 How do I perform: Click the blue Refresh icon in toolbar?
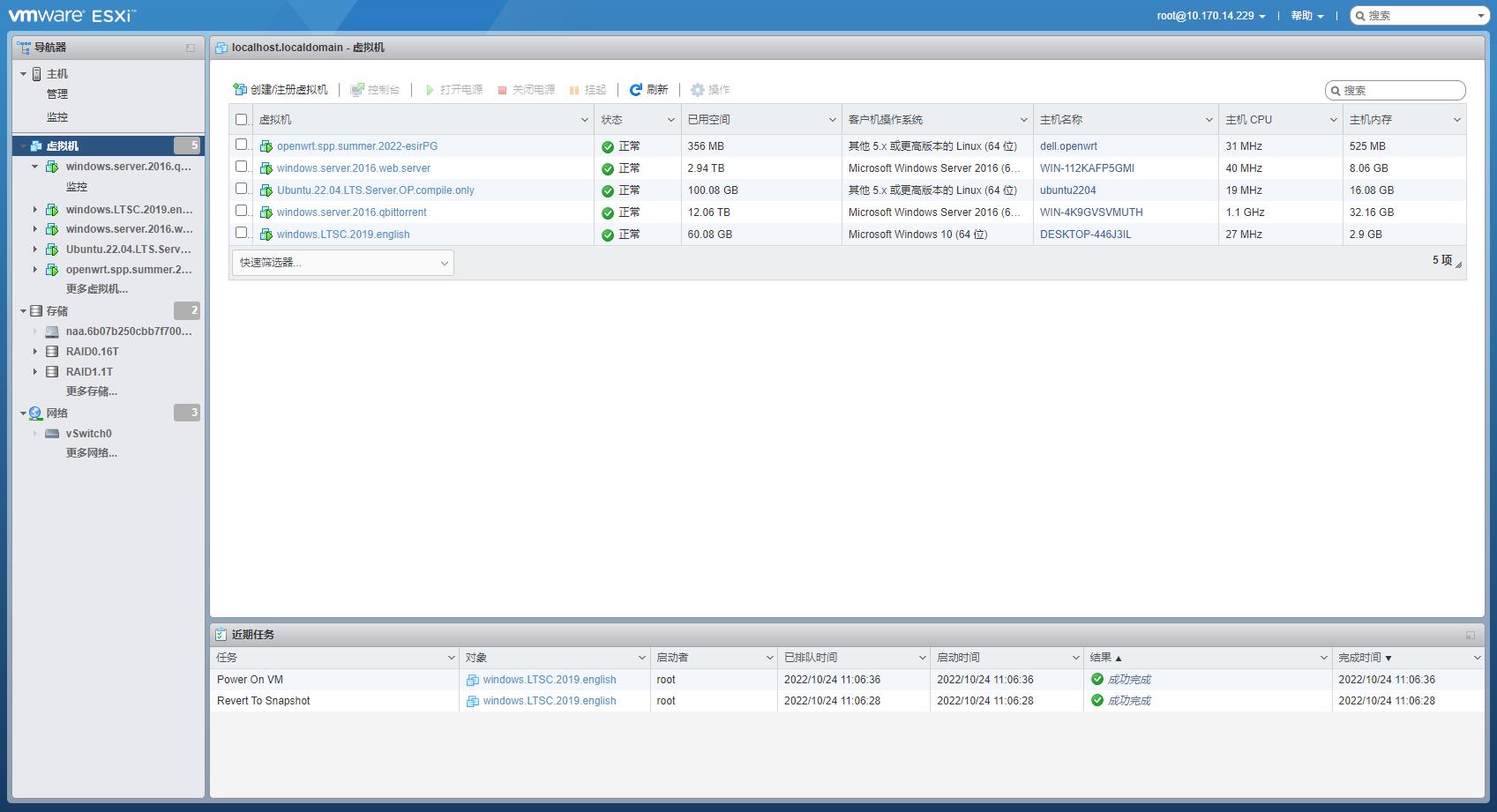click(x=635, y=90)
